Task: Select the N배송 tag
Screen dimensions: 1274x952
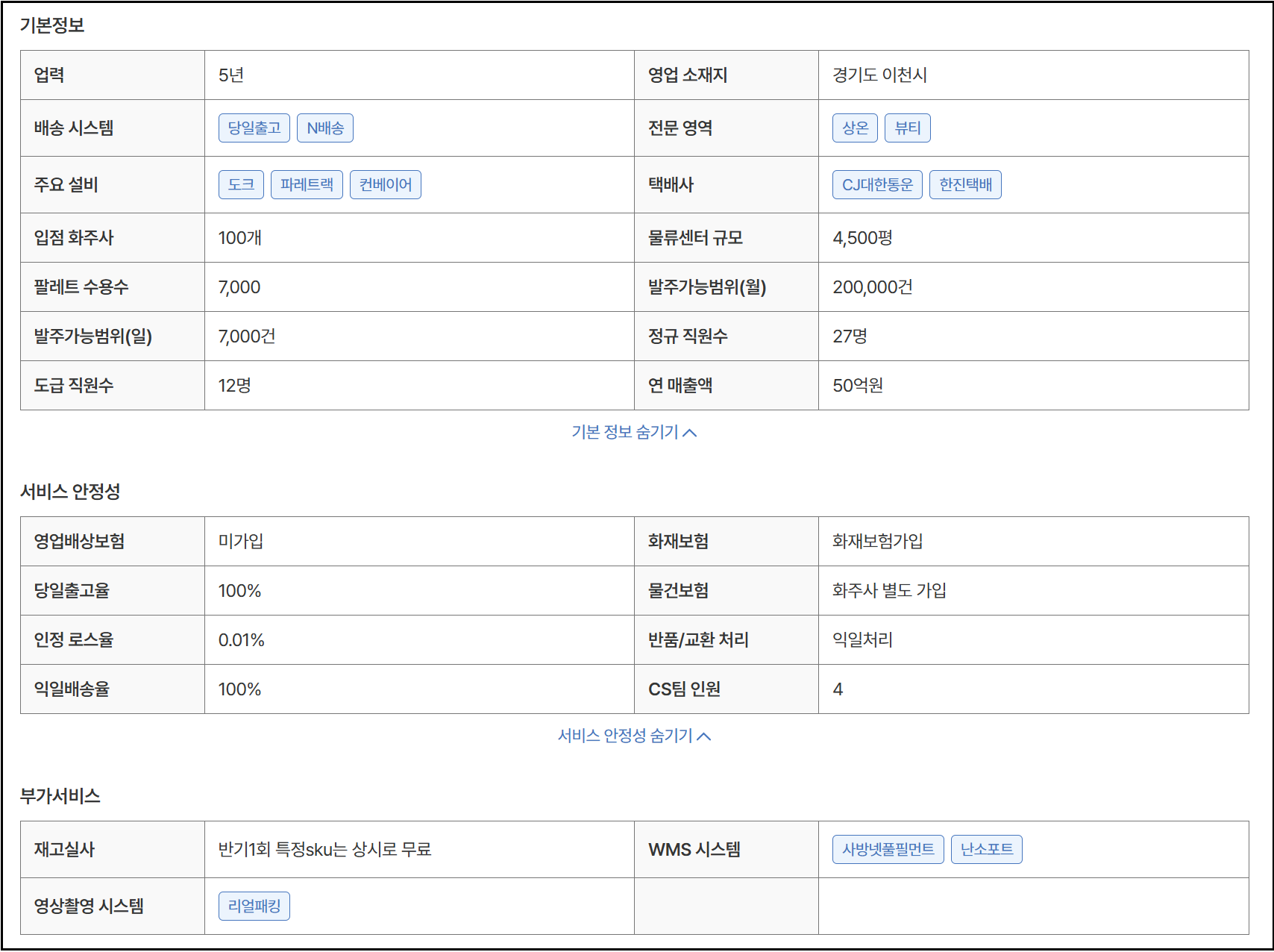Action: click(325, 128)
